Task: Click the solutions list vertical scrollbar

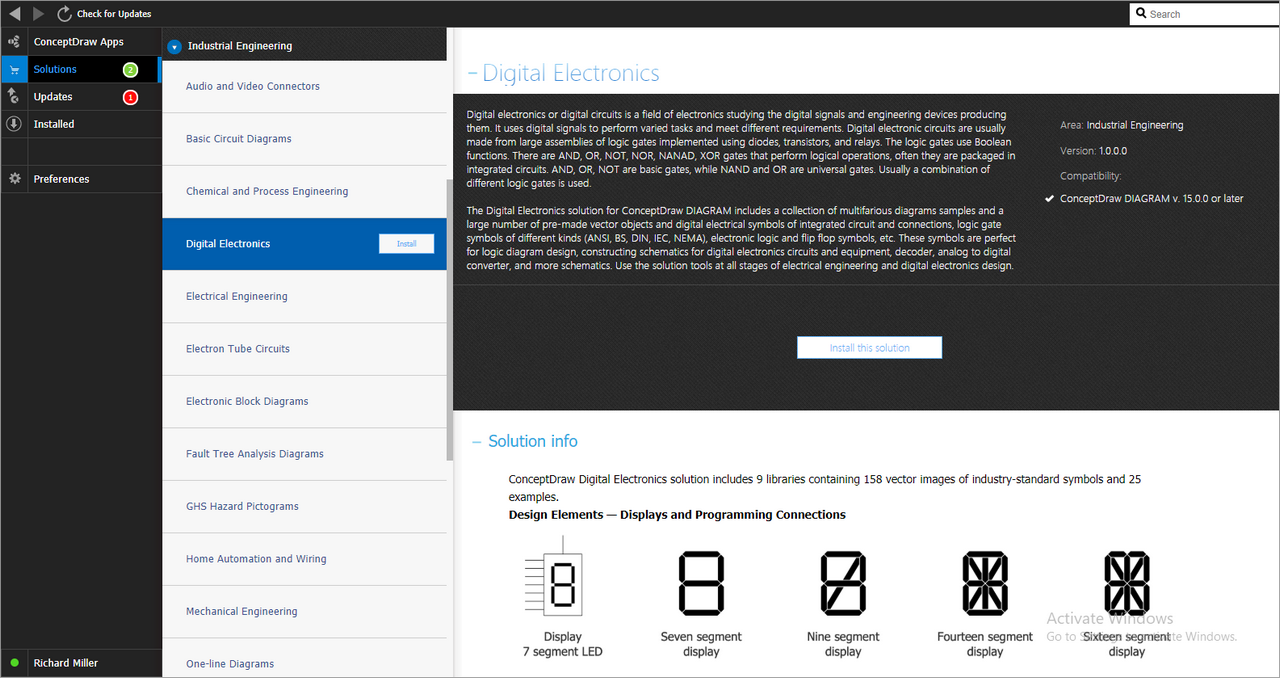Action: [x=449, y=320]
